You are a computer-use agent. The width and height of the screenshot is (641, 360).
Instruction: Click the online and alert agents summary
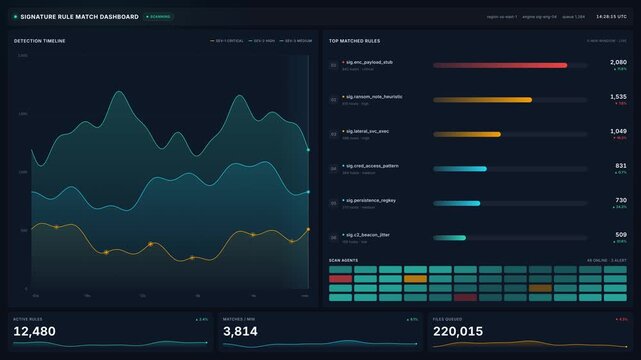point(607,260)
